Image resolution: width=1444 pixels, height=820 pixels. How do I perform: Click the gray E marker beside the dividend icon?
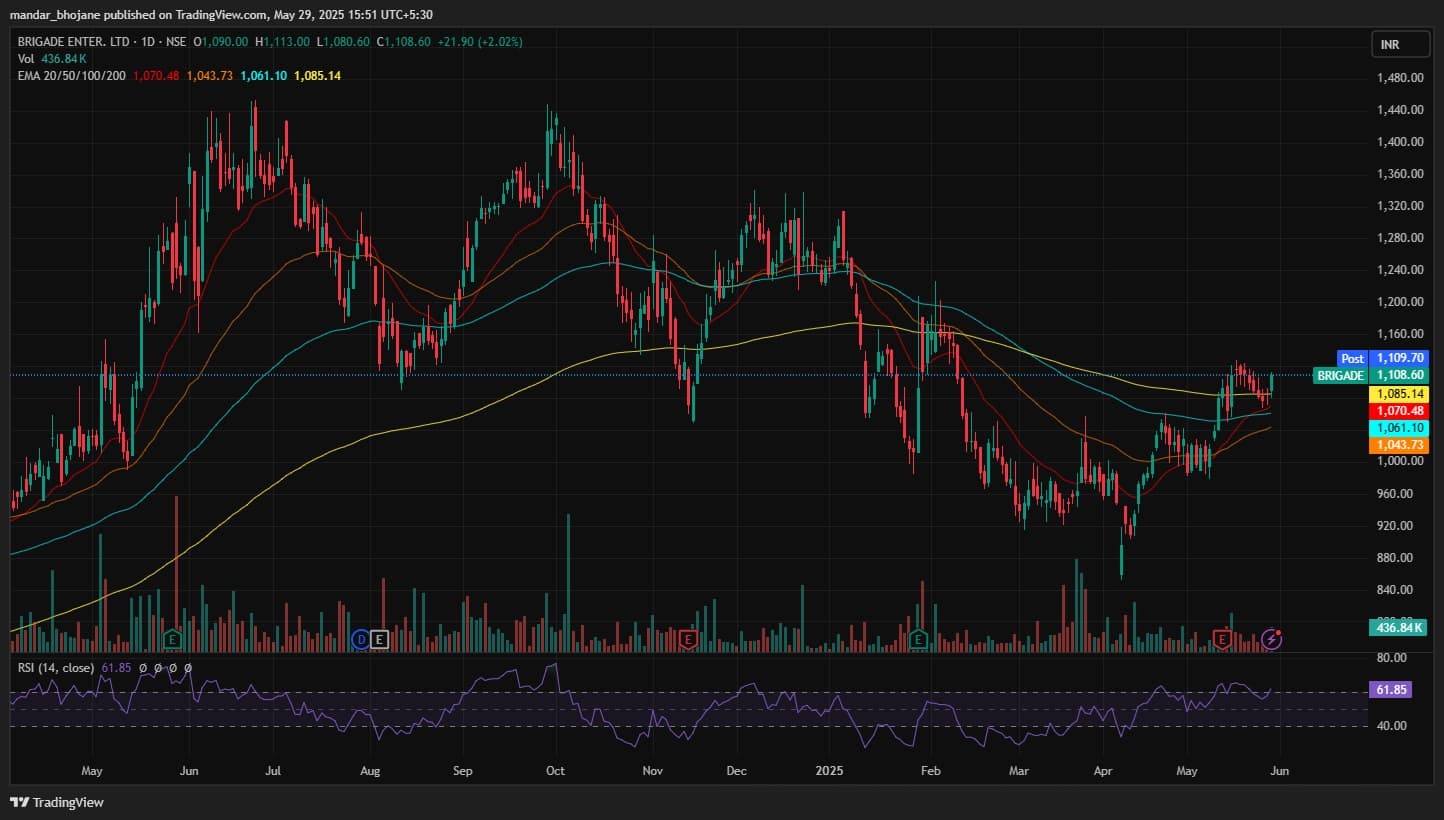click(x=379, y=638)
